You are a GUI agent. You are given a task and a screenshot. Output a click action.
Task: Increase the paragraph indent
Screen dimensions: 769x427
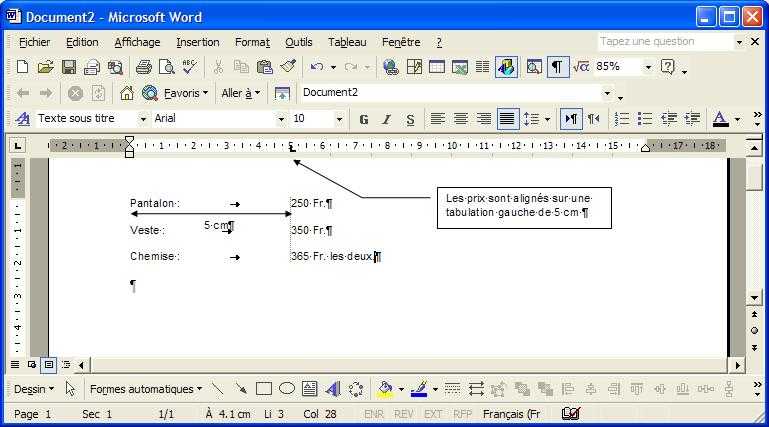pos(692,119)
